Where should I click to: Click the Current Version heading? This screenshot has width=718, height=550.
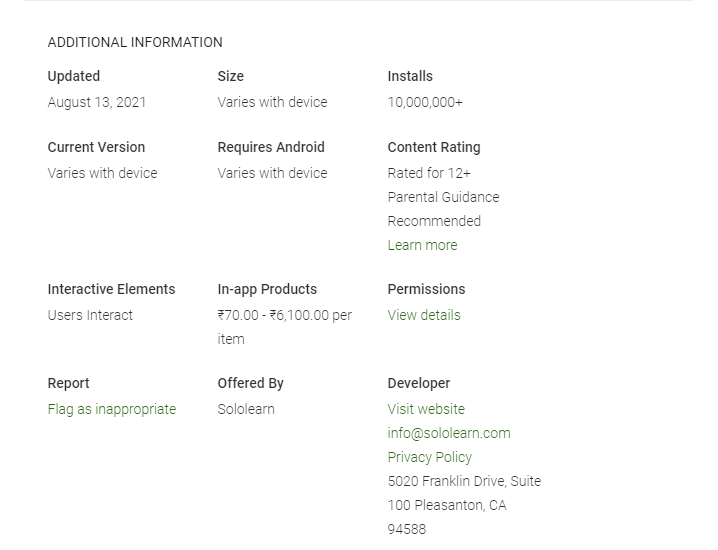[96, 147]
